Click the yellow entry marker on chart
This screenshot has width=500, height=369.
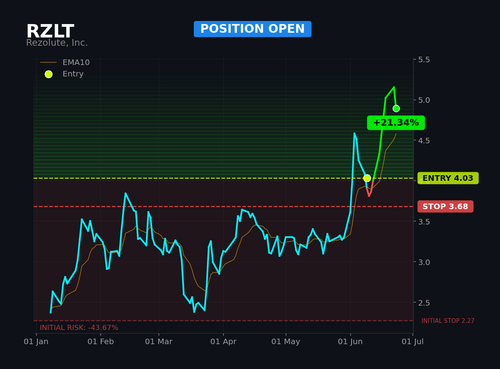click(367, 178)
